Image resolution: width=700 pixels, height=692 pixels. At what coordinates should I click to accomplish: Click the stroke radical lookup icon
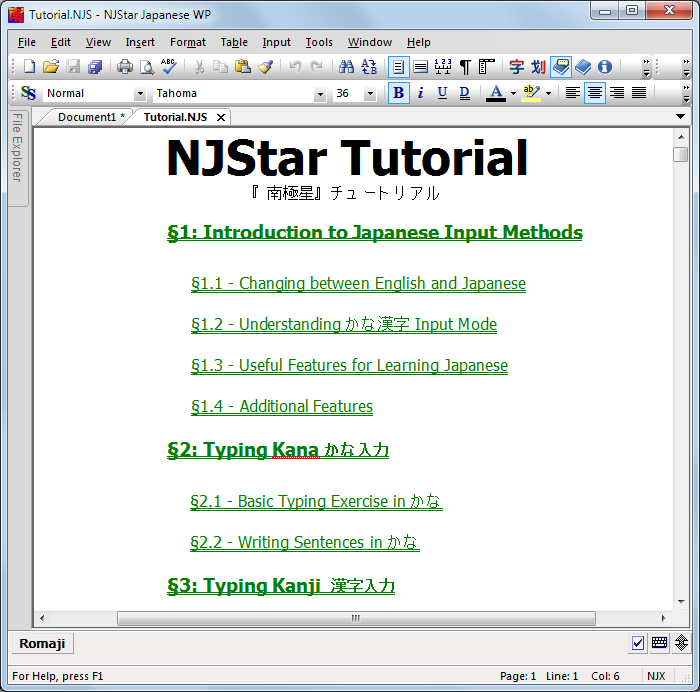point(538,67)
